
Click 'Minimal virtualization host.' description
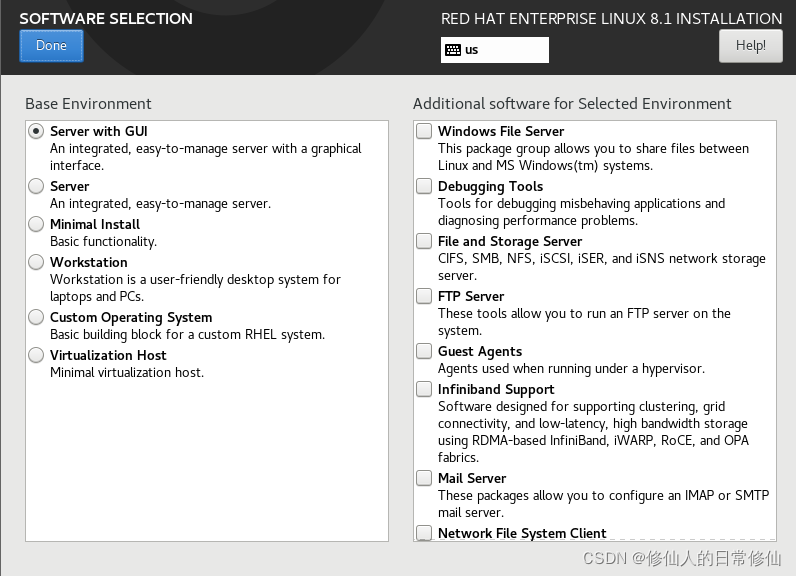pos(127,372)
